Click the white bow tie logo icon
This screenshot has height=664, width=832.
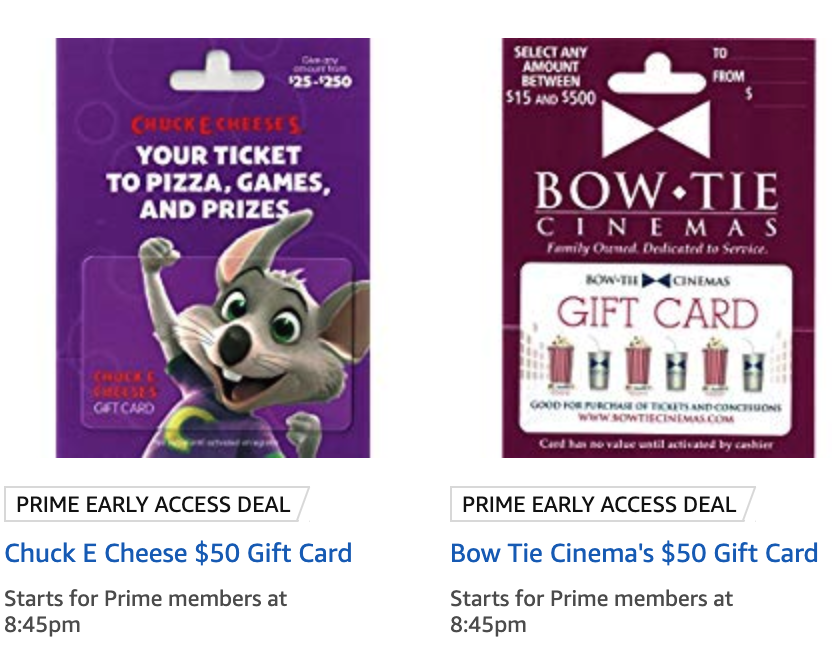pos(656,130)
